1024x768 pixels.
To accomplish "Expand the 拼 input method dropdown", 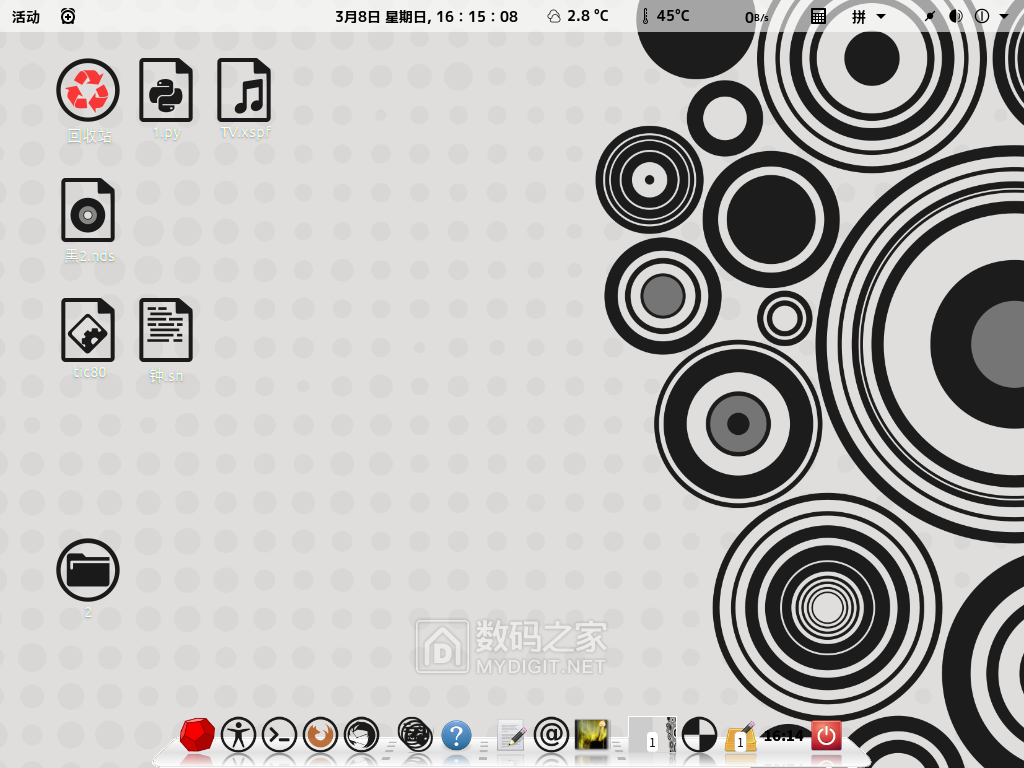I will [x=868, y=16].
